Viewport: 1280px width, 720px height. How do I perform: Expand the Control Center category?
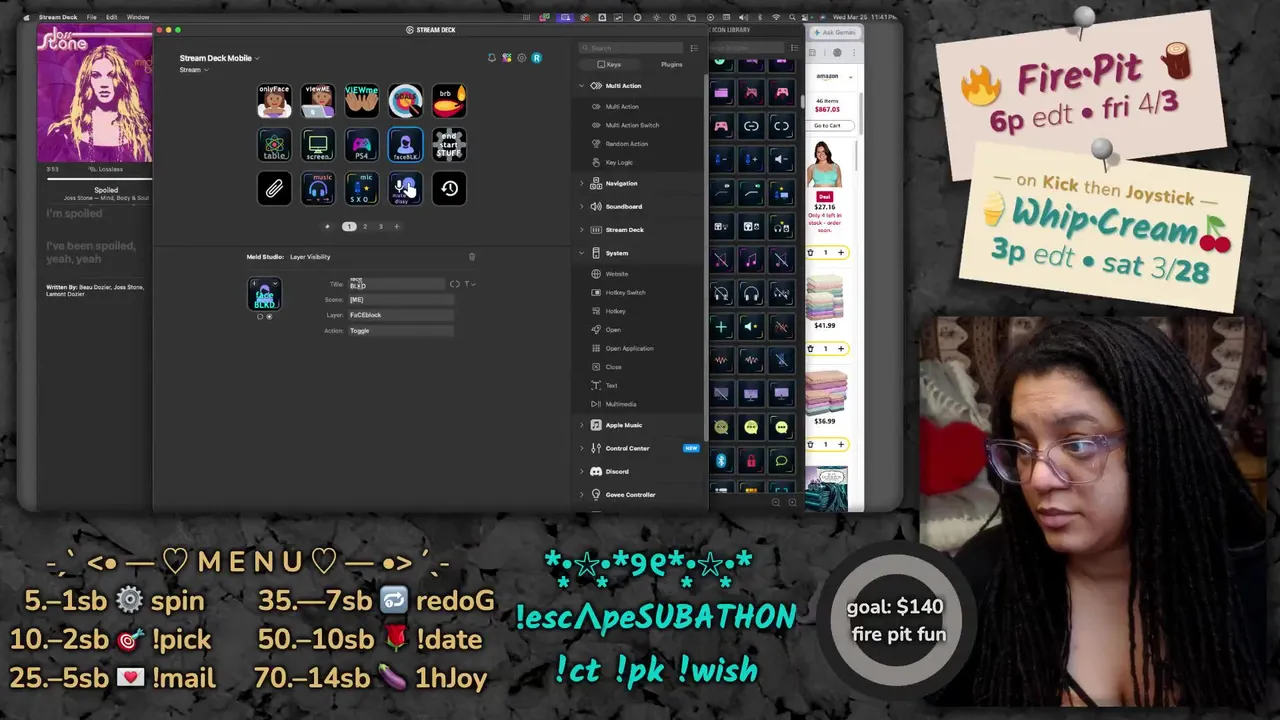(x=582, y=448)
